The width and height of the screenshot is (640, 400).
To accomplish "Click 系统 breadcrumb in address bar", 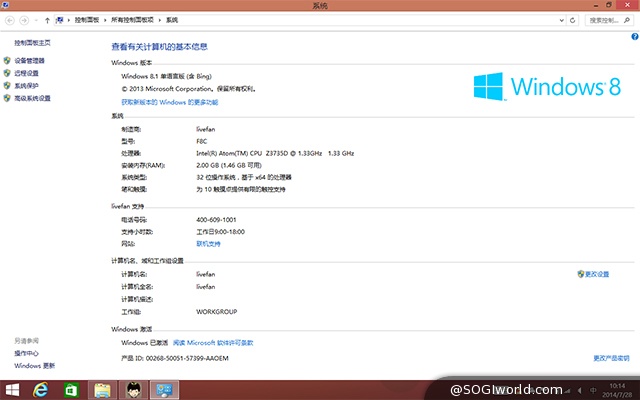I will click(172, 20).
